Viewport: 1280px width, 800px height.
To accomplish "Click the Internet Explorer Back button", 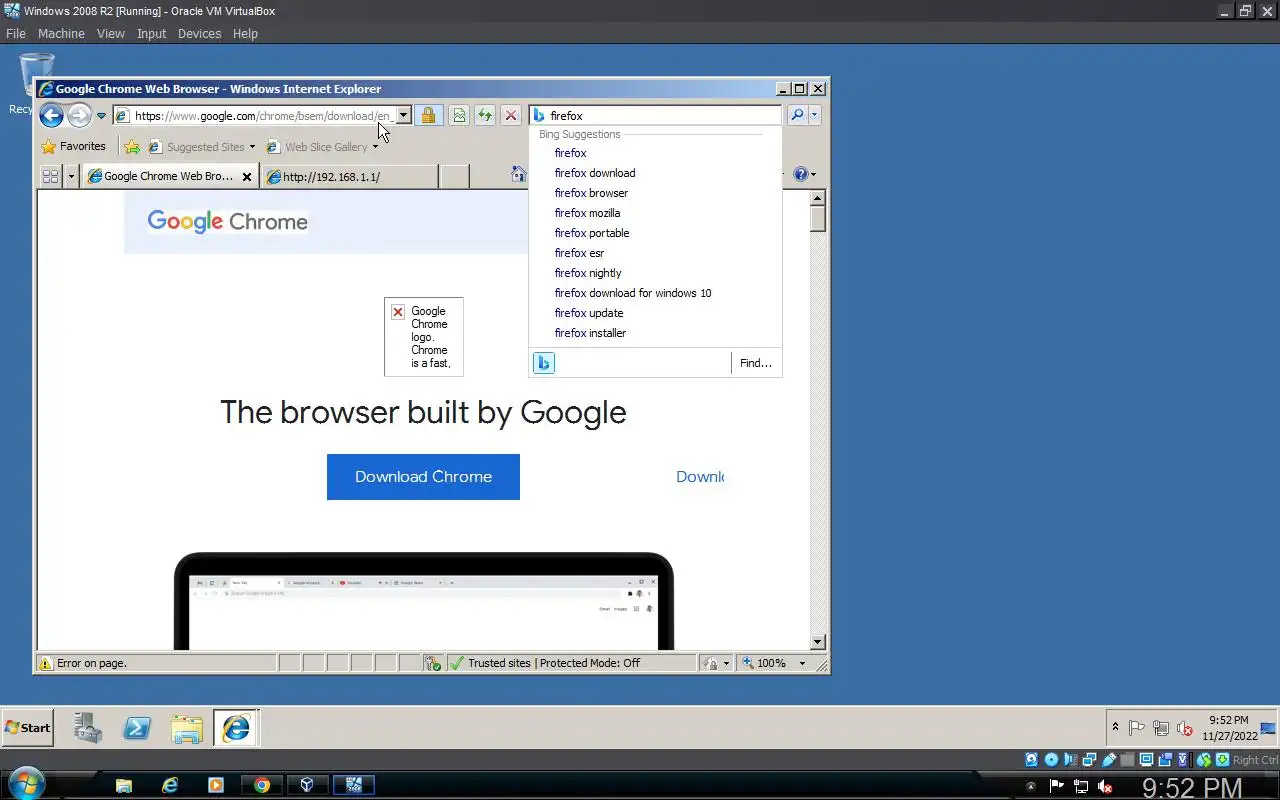I will 51,115.
